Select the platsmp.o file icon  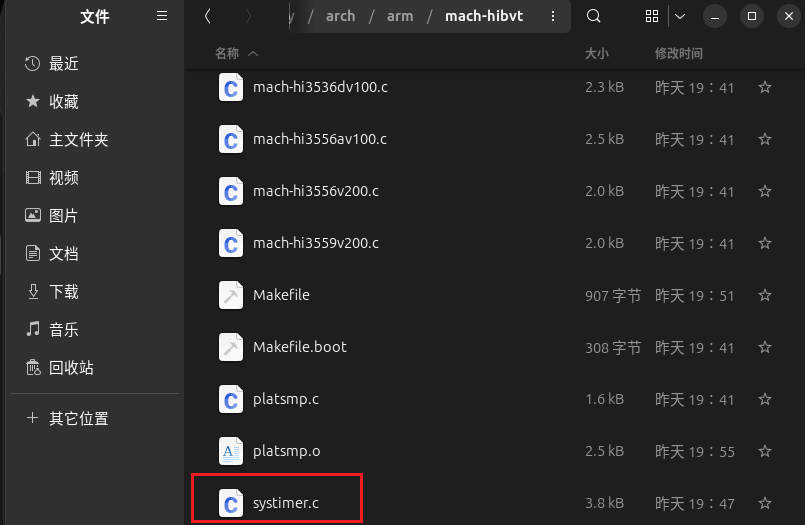(x=231, y=451)
